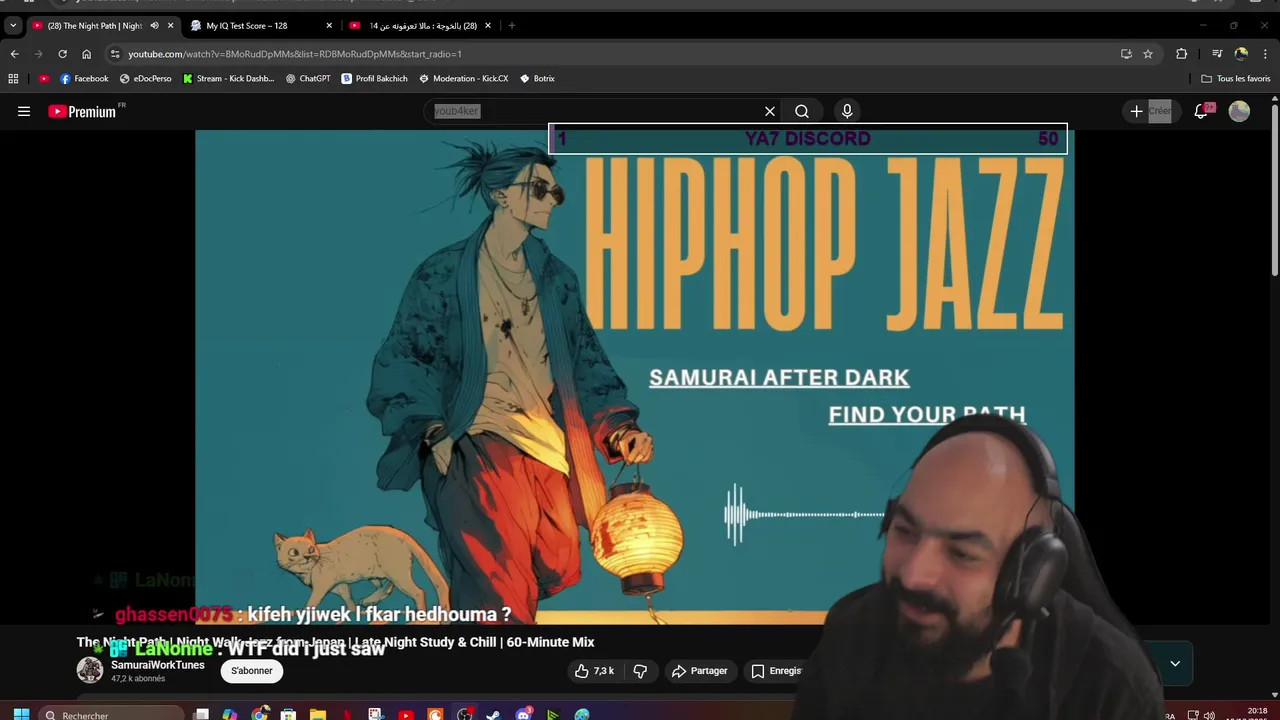Click the YouTube search magnifier button
This screenshot has height=720, width=1280.
point(802,112)
